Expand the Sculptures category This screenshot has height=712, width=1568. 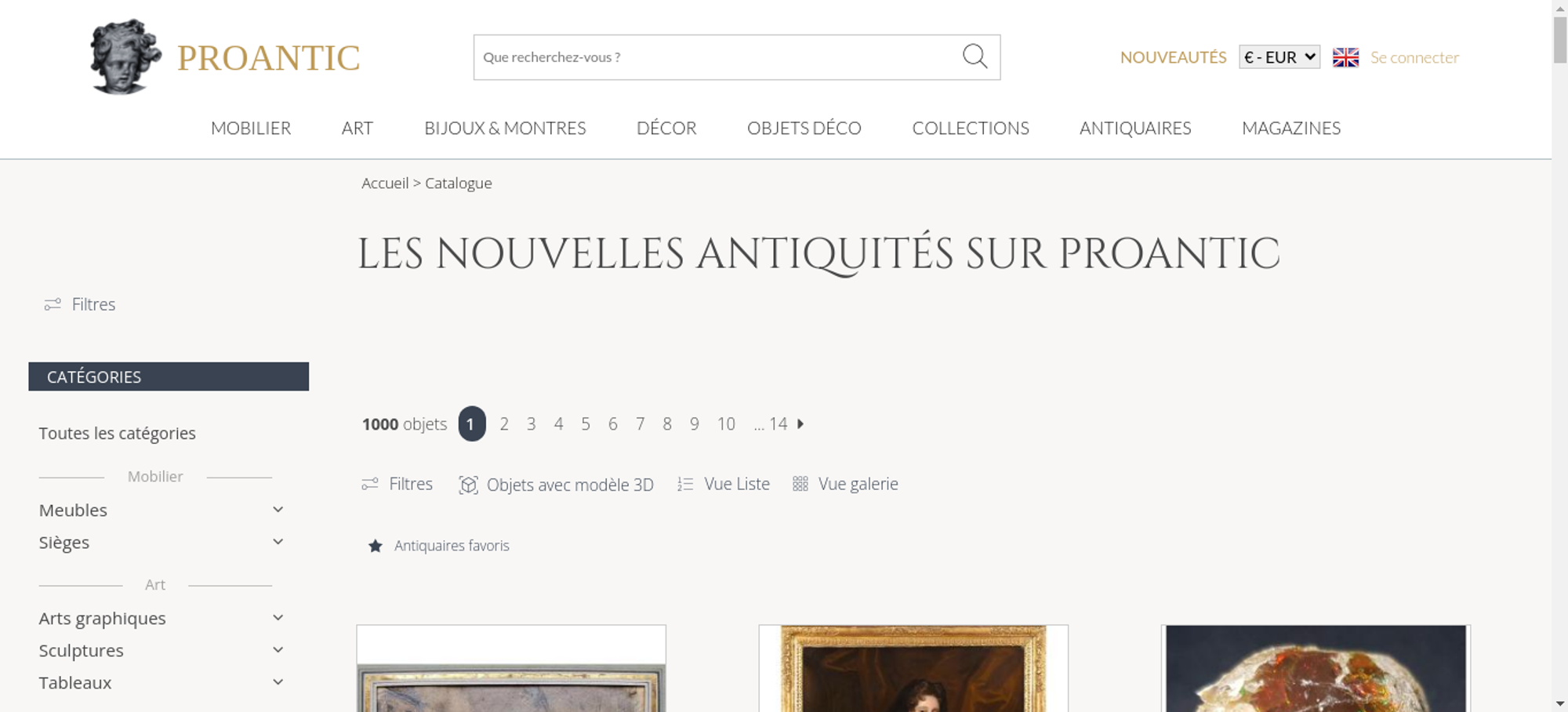point(278,650)
